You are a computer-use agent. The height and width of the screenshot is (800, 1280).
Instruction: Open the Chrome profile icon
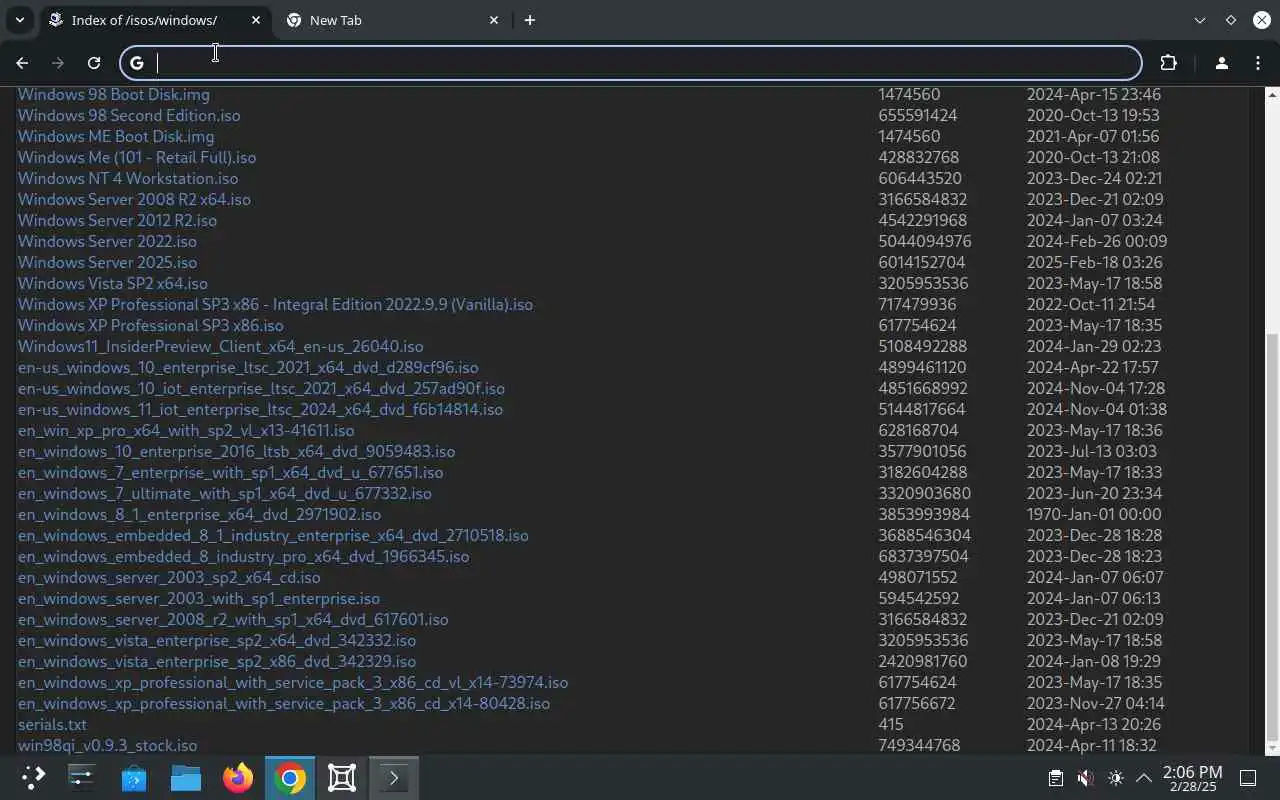click(x=1221, y=63)
